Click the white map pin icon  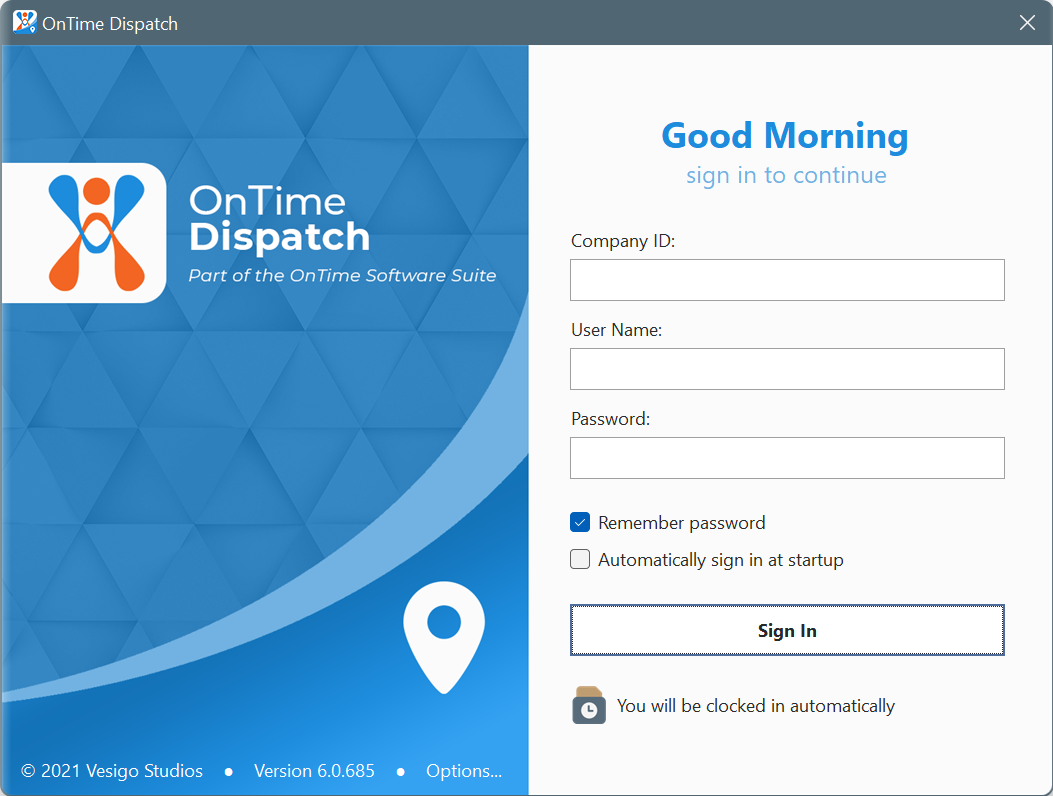444,637
